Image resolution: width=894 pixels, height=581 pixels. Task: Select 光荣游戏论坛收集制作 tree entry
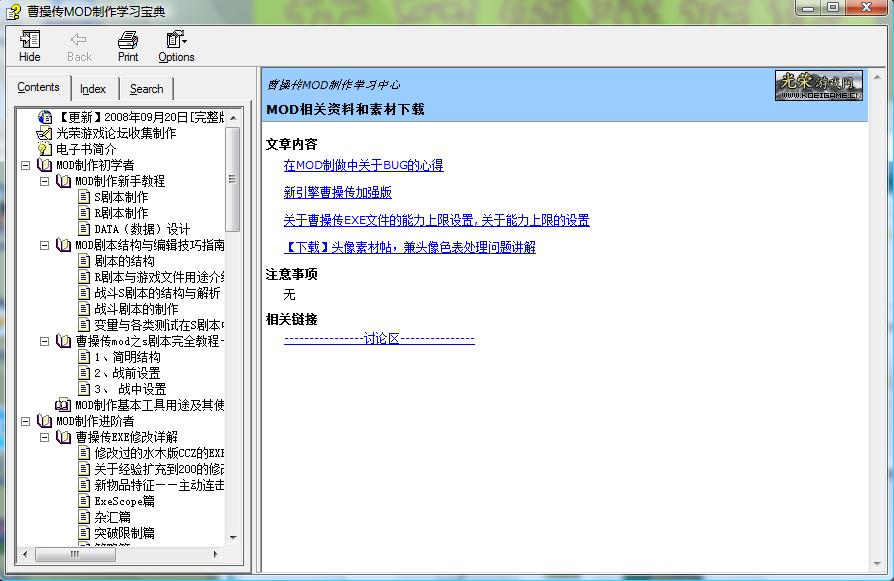click(x=116, y=133)
